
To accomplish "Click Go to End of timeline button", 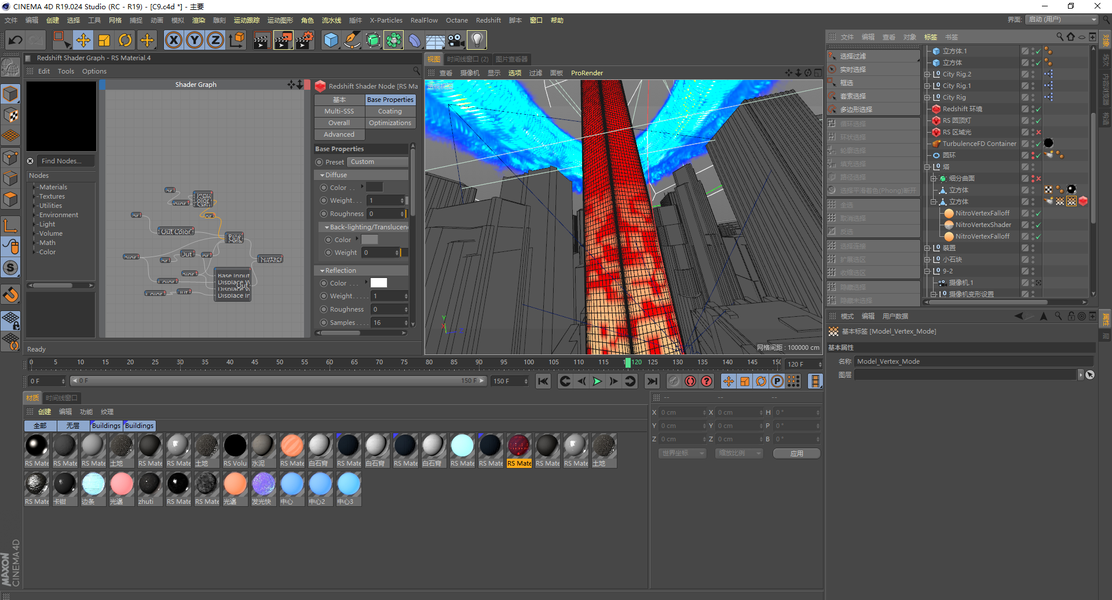I will point(652,382).
